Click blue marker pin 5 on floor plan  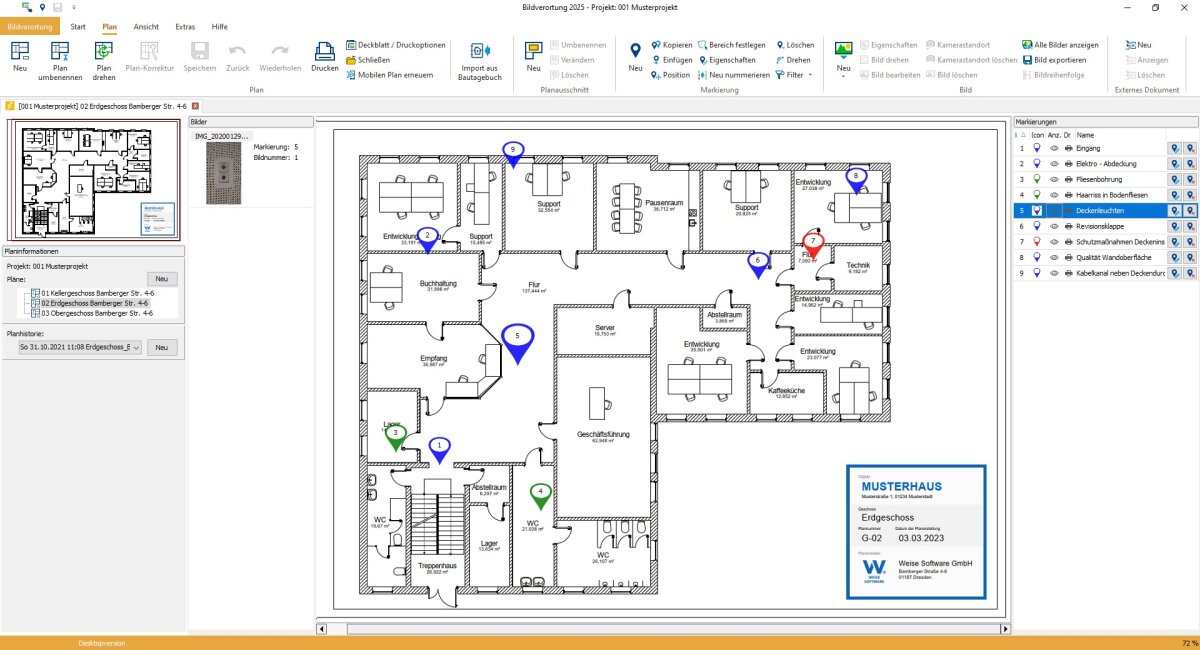(x=517, y=343)
